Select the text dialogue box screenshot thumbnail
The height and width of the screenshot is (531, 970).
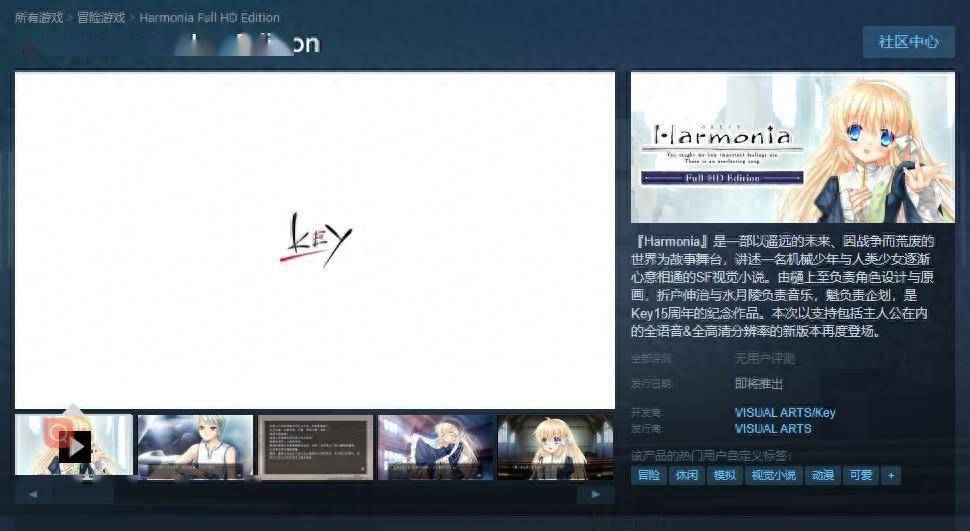click(315, 447)
